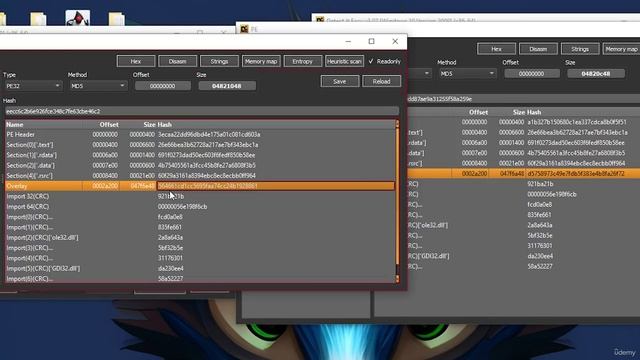Open Memory map in the background window
This screenshot has width=640, height=360.
point(621,49)
